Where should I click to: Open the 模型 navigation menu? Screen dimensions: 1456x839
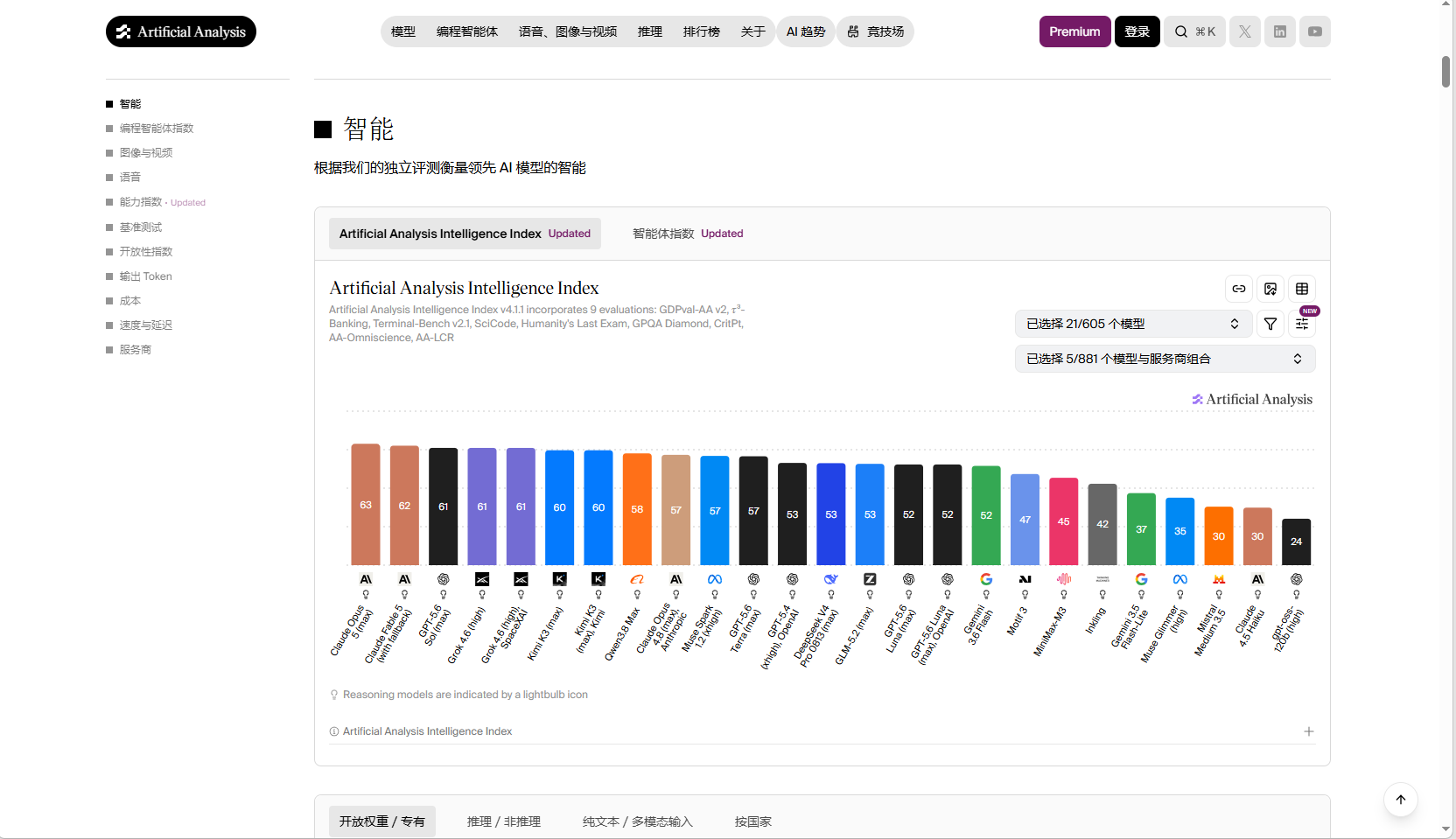[x=403, y=31]
